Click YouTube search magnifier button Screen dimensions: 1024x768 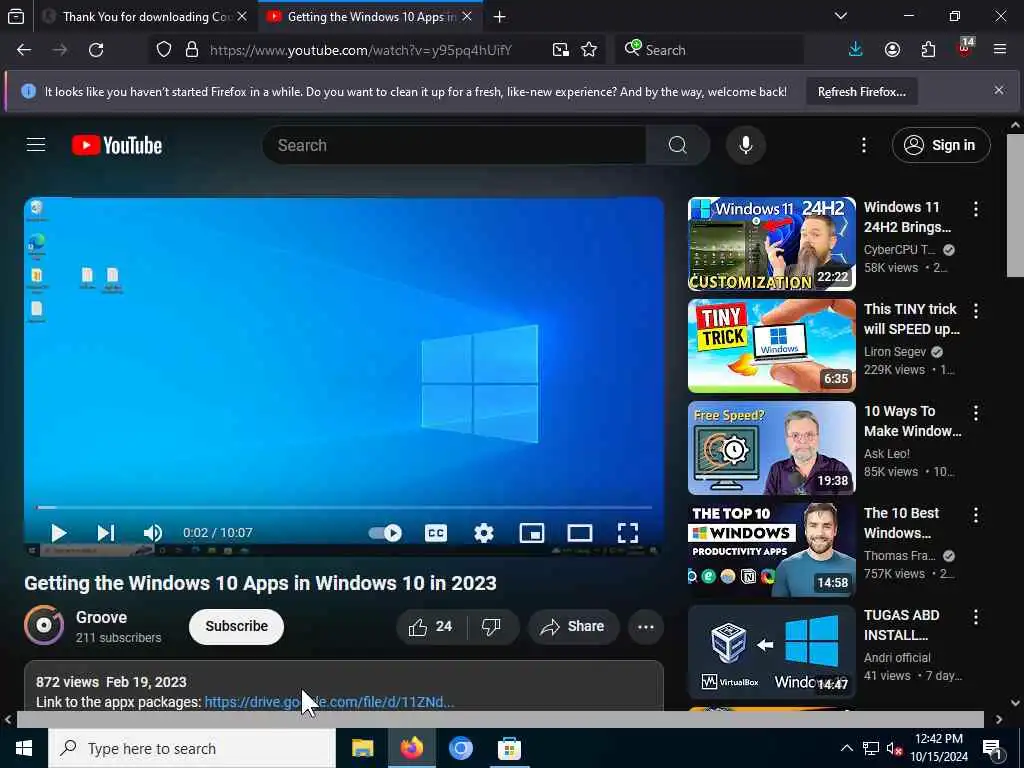pos(678,145)
